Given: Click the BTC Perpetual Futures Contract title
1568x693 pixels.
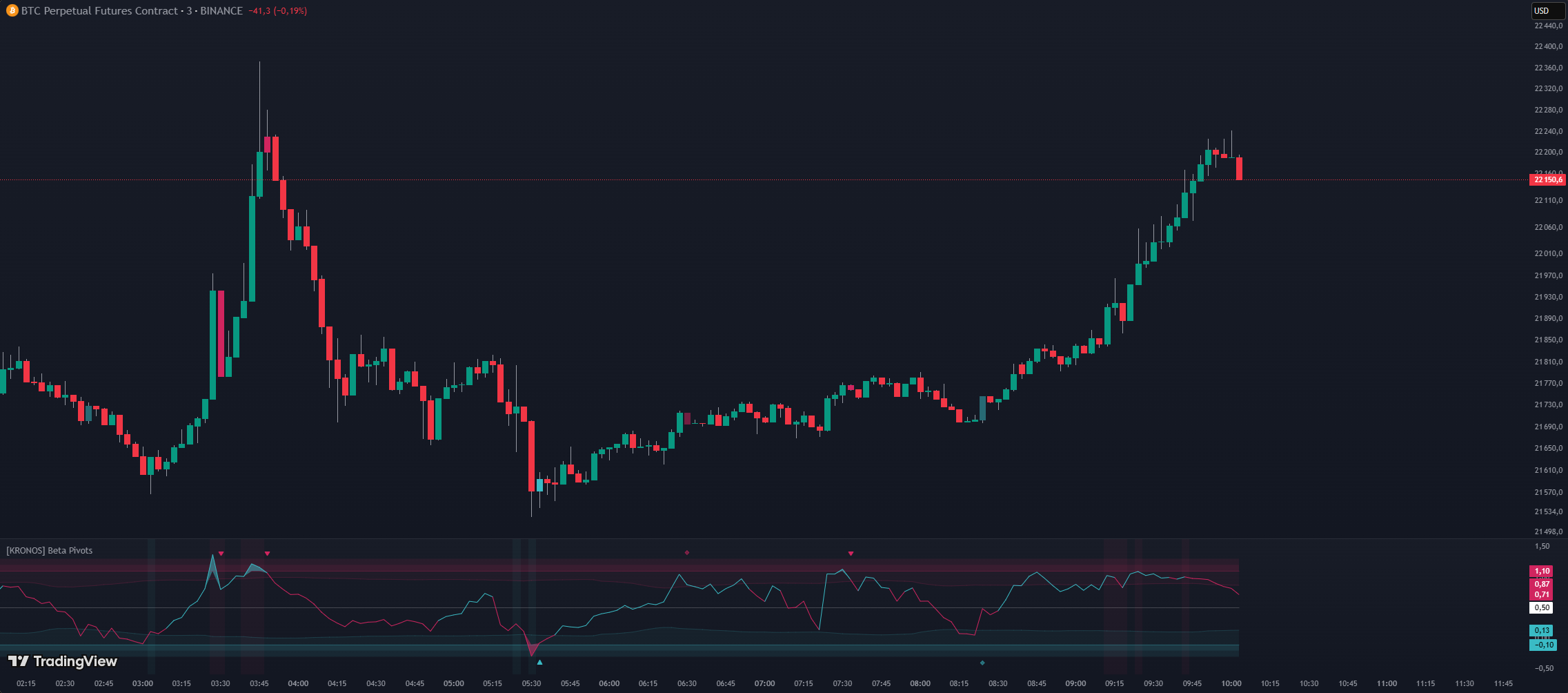Looking at the screenshot, I should pos(99,11).
